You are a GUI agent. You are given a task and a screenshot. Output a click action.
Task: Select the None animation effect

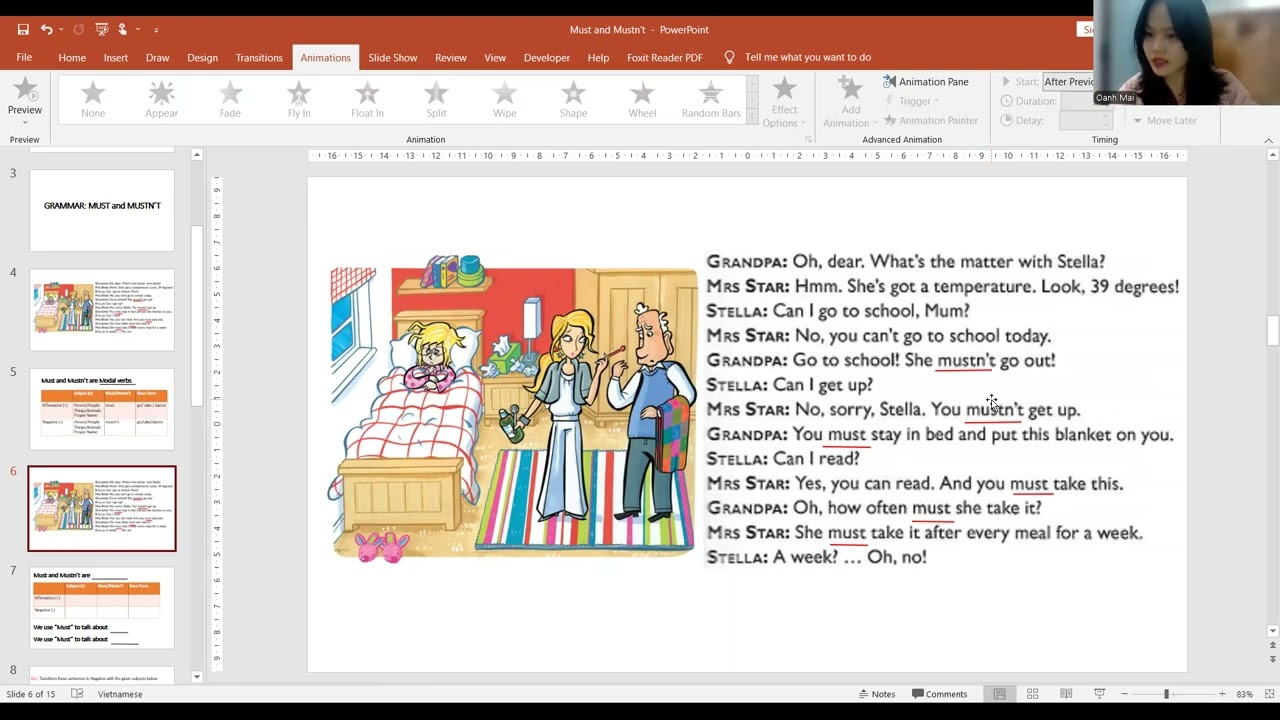tap(93, 101)
